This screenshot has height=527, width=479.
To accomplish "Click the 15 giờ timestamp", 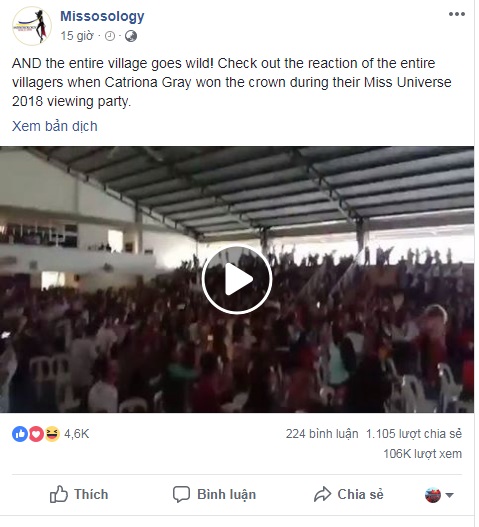I will tap(77, 36).
